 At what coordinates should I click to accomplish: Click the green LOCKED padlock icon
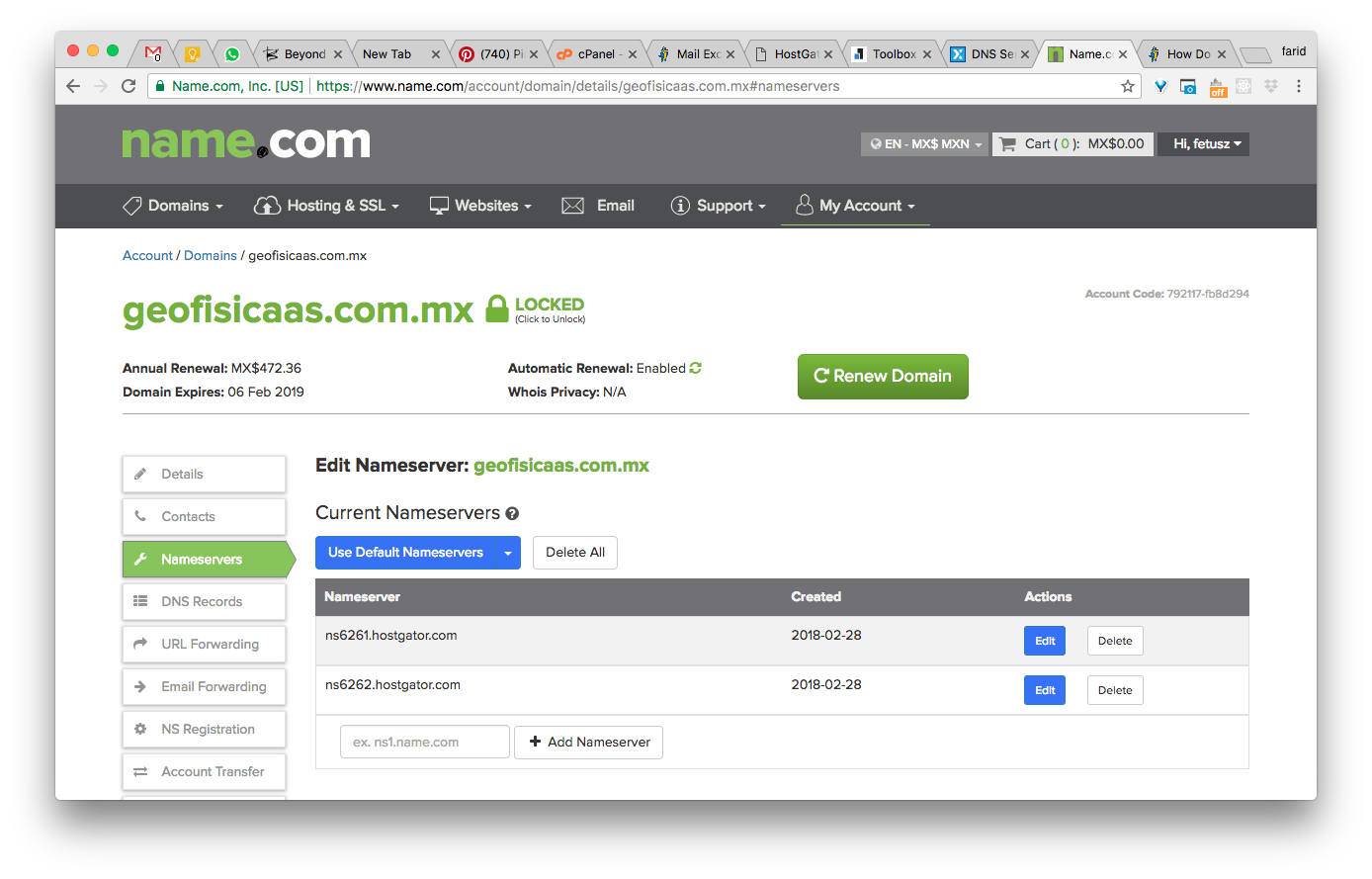click(x=497, y=308)
